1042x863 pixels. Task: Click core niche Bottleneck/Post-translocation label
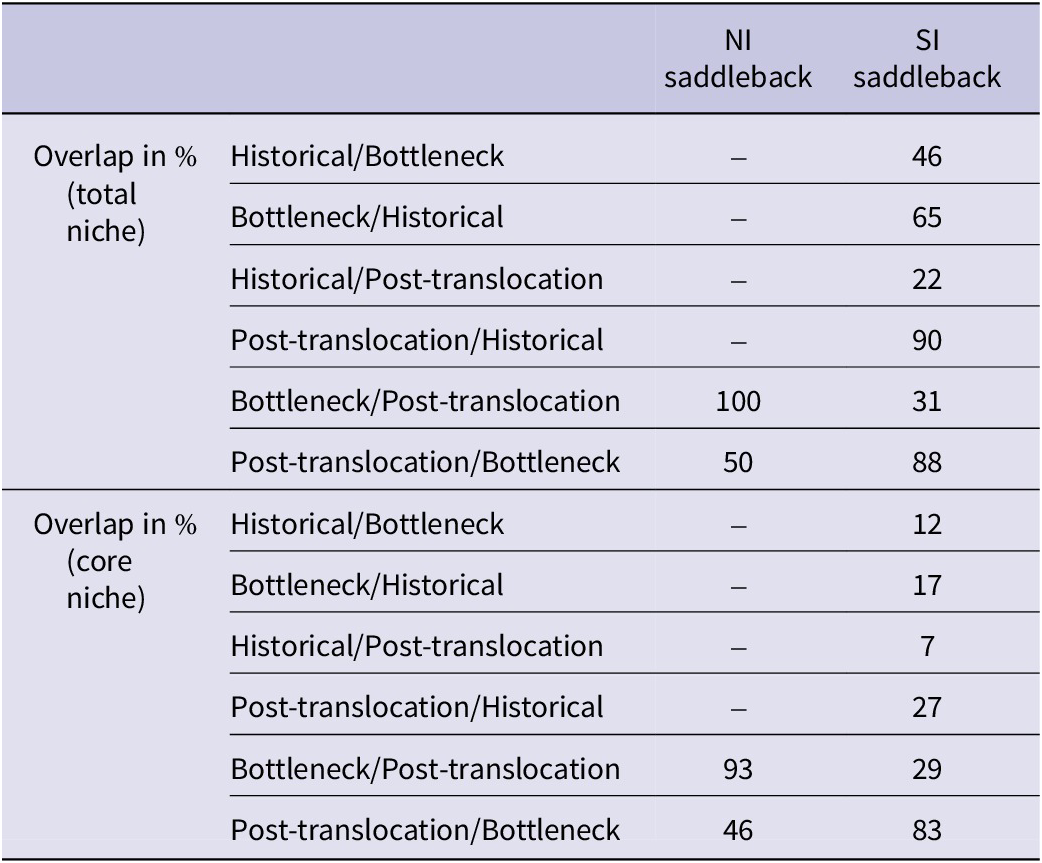[x=425, y=769]
